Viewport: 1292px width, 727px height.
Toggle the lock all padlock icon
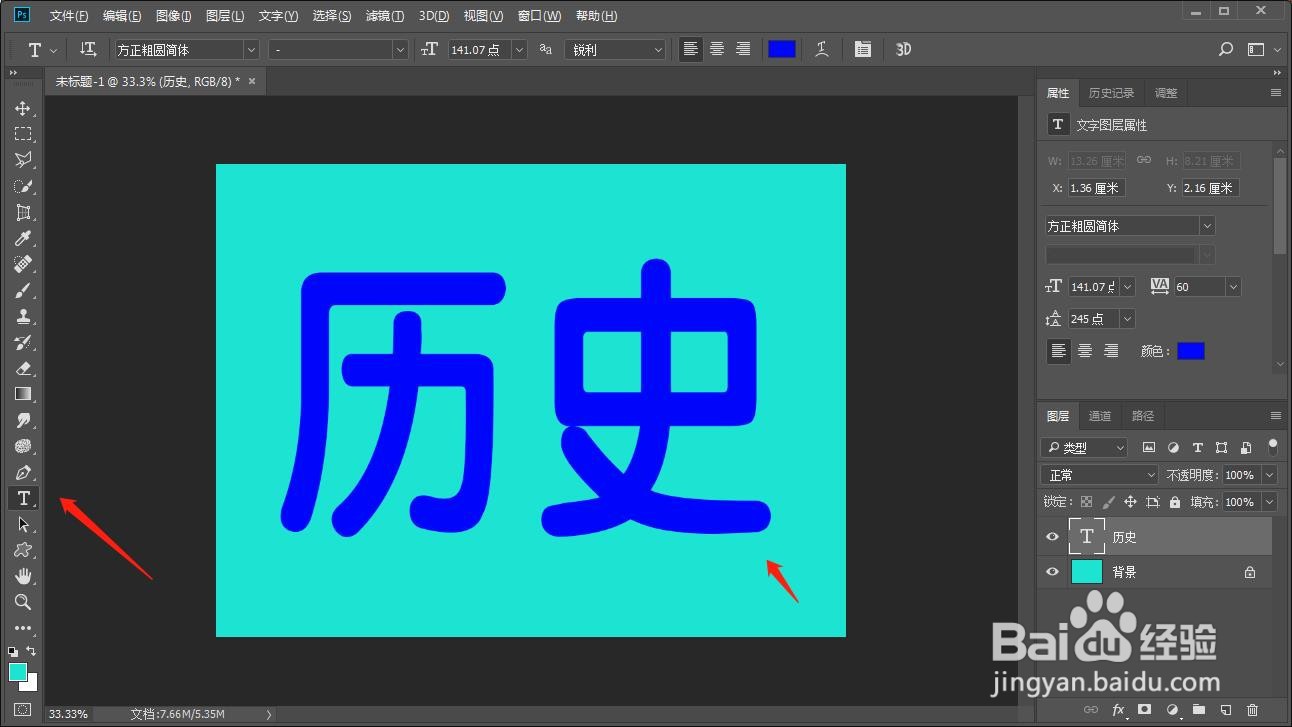pyautogui.click(x=1175, y=502)
